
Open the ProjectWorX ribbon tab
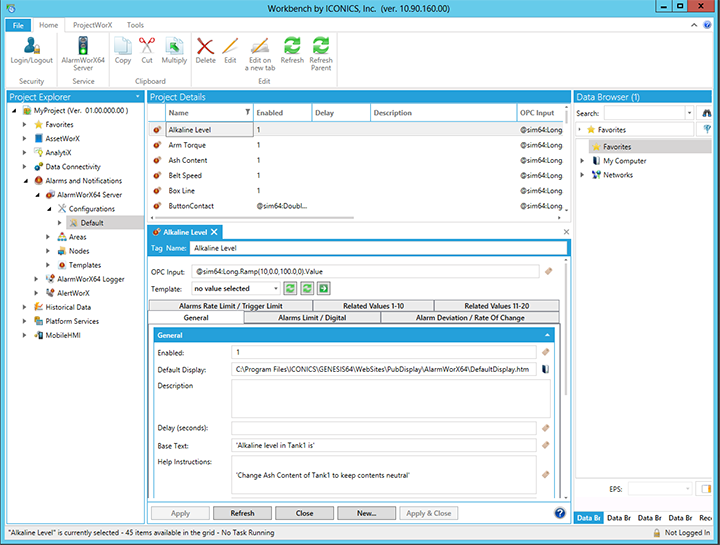coord(92,25)
